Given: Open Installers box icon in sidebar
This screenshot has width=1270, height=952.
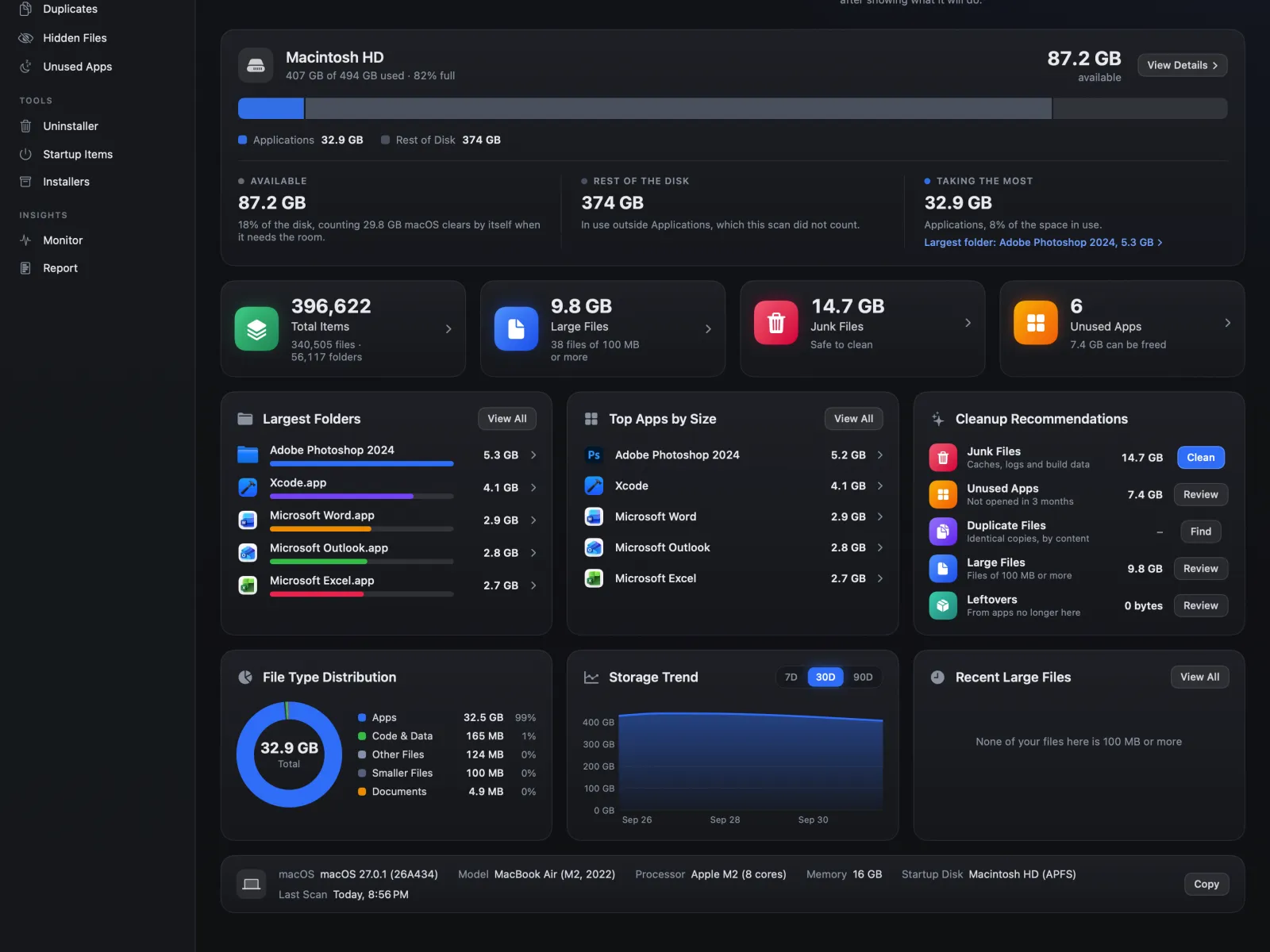Looking at the screenshot, I should [x=25, y=182].
